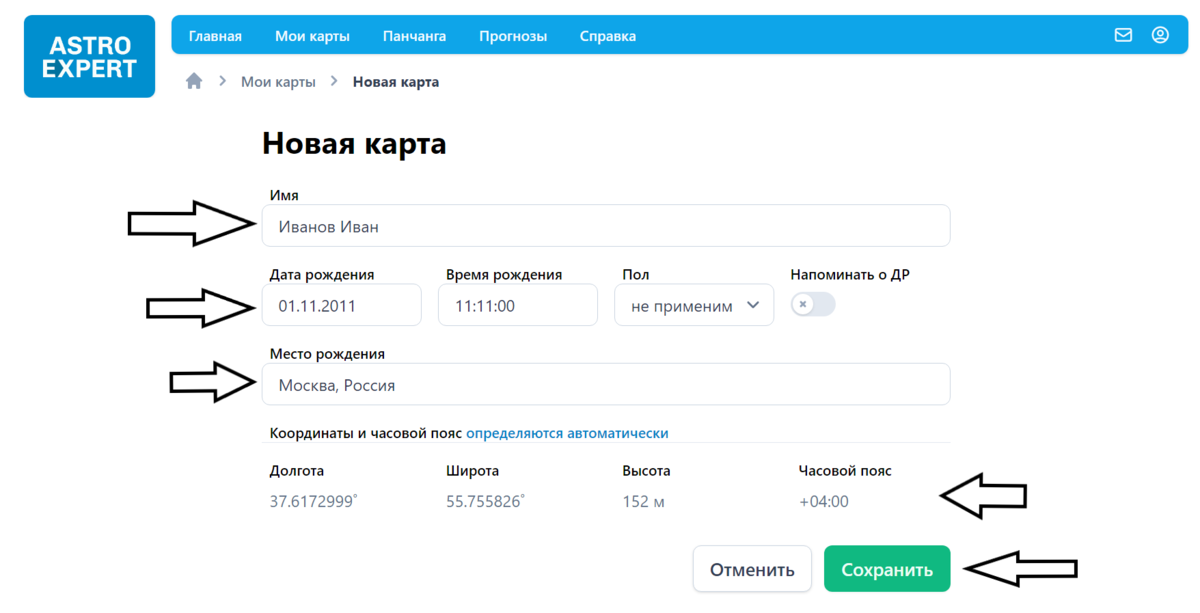Click the Сохранить button

pos(887,569)
